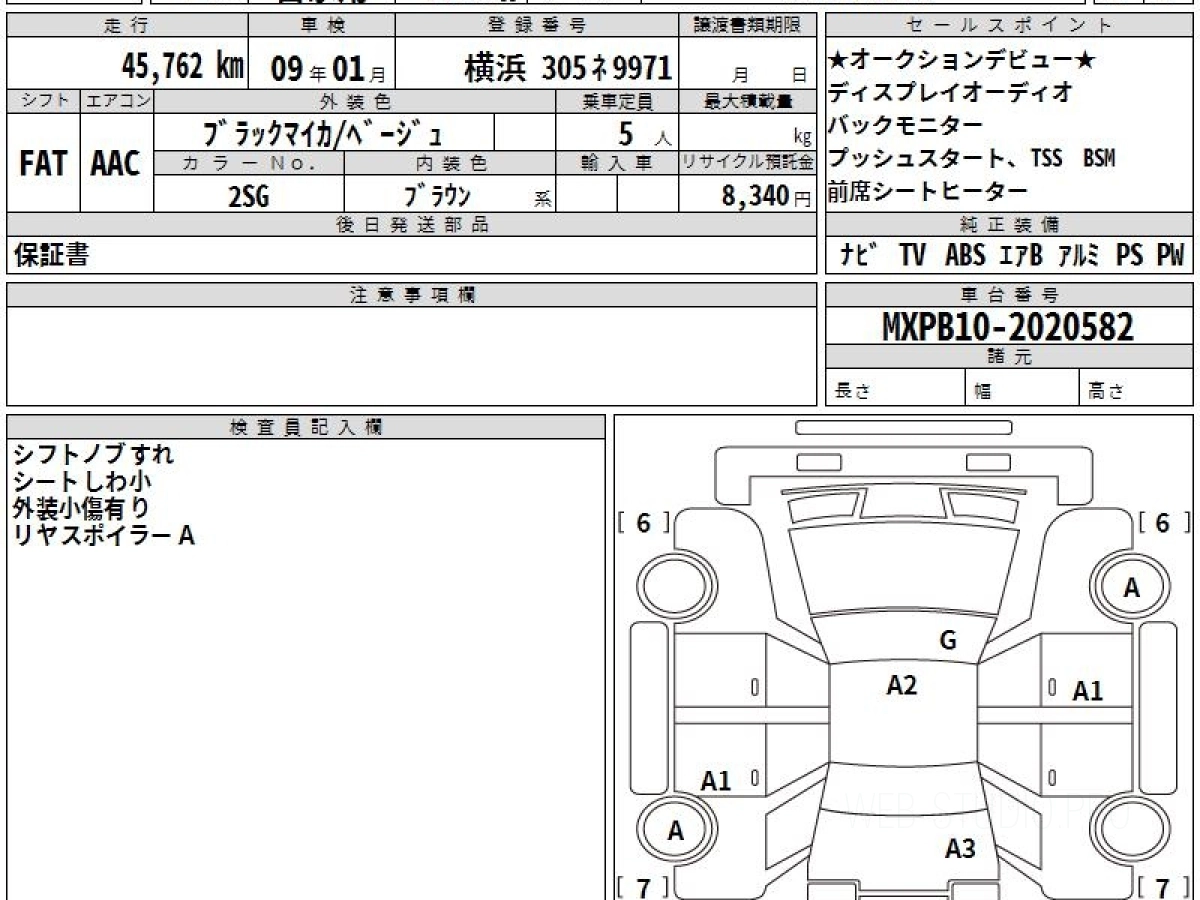Viewport: 1200px width, 900px height.
Task: Click the セールスポイント header
Action: pyautogui.click(x=1009, y=26)
